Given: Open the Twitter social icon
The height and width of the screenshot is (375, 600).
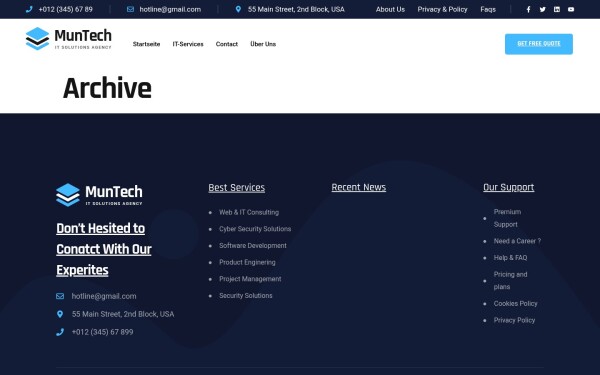Looking at the screenshot, I should pos(543,9).
